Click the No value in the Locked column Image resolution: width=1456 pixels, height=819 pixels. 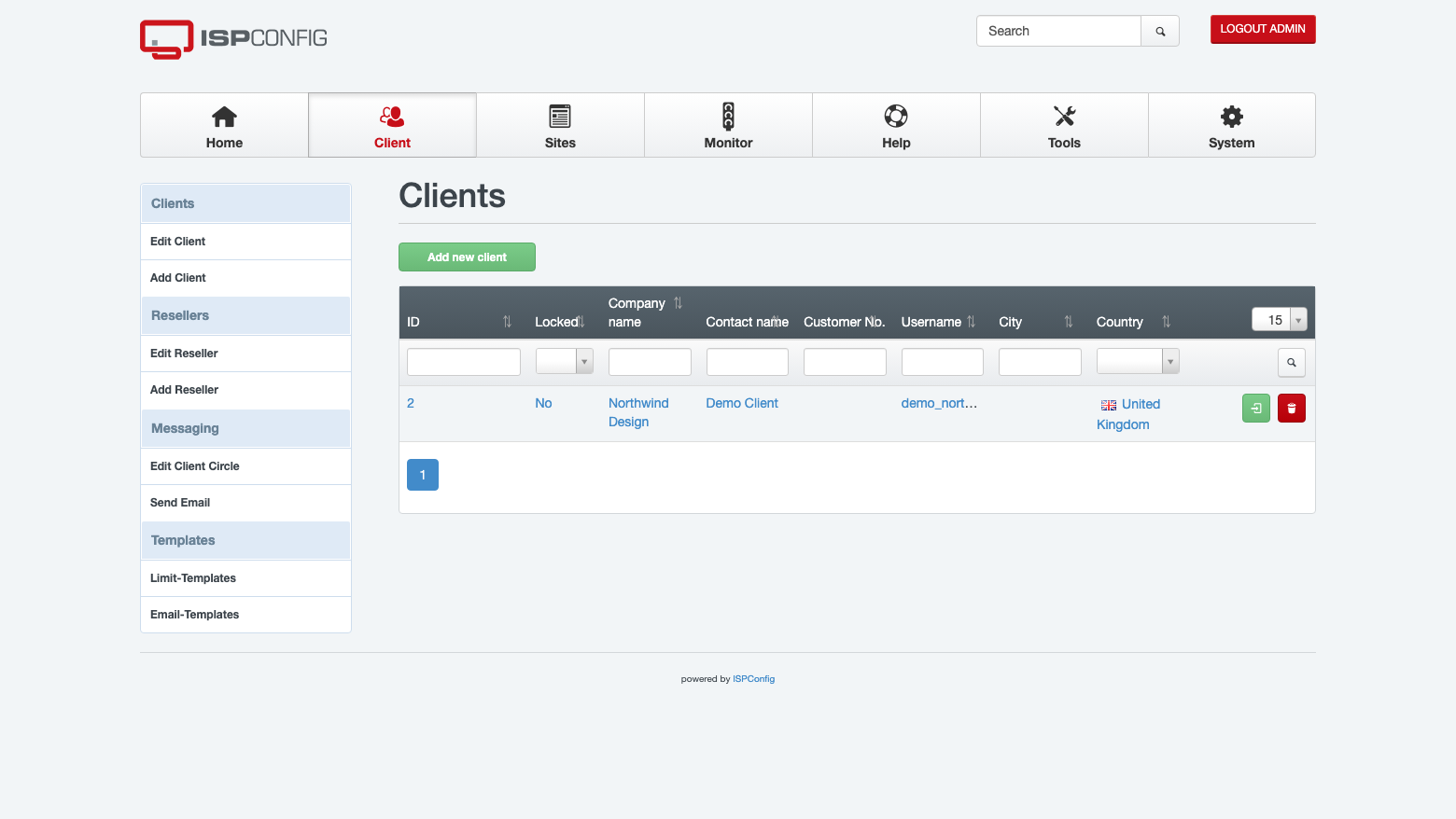click(x=543, y=403)
